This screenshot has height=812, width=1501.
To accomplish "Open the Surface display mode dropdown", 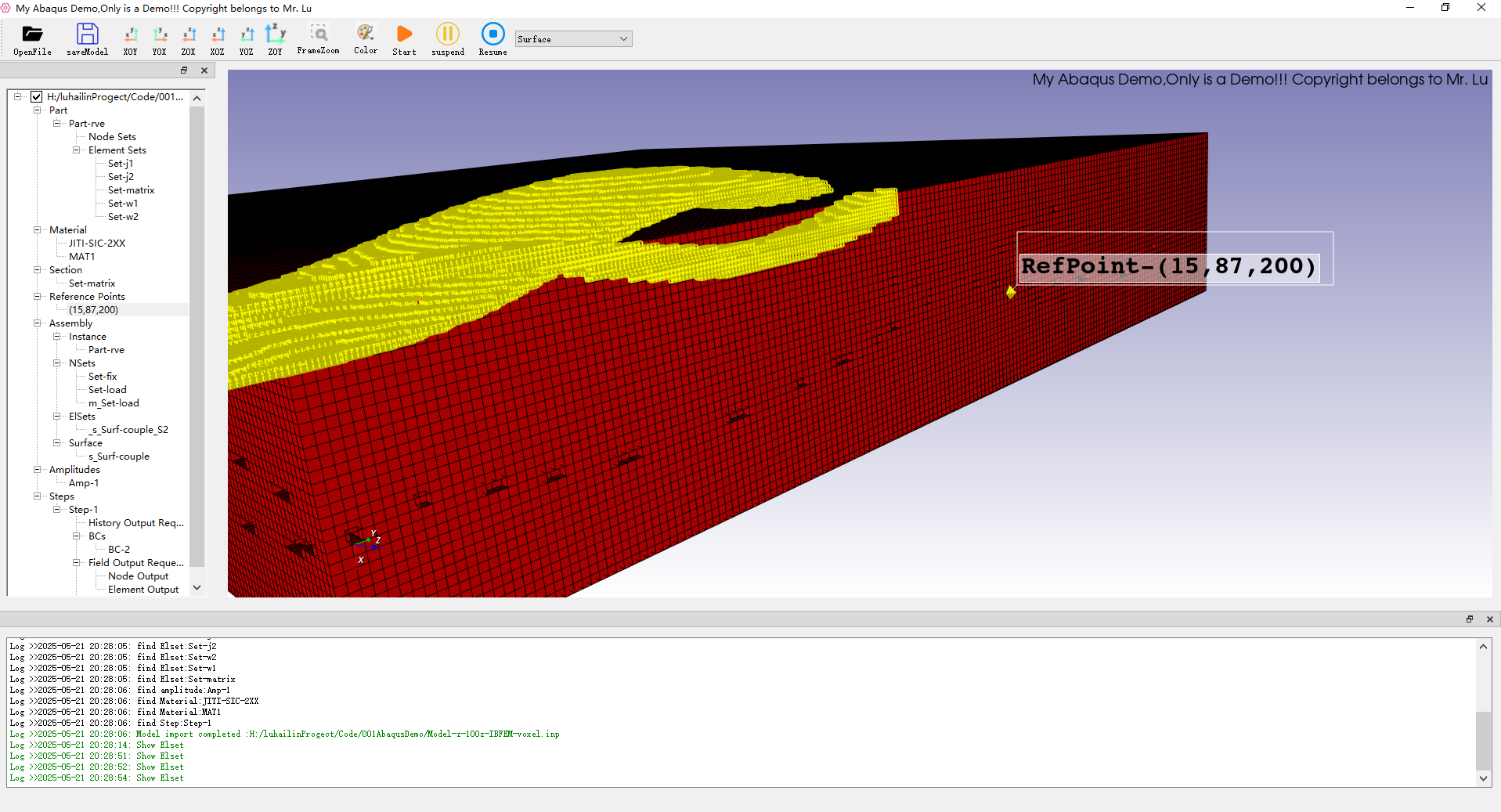I will pos(573,38).
